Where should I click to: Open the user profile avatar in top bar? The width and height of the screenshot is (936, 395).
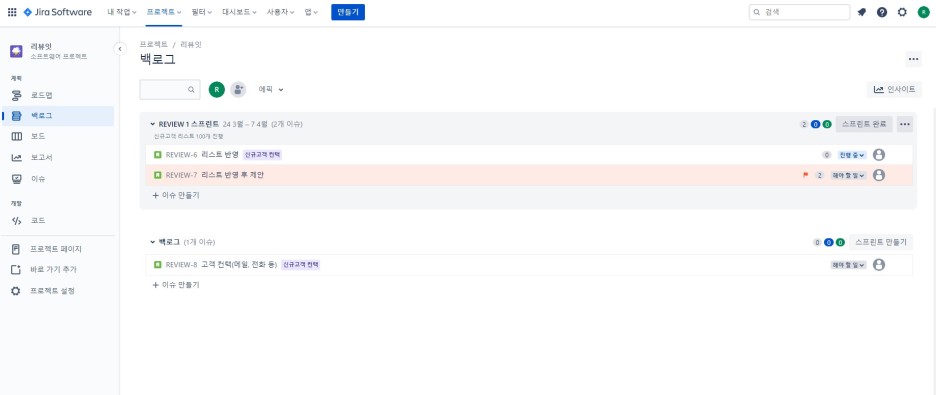coord(923,12)
